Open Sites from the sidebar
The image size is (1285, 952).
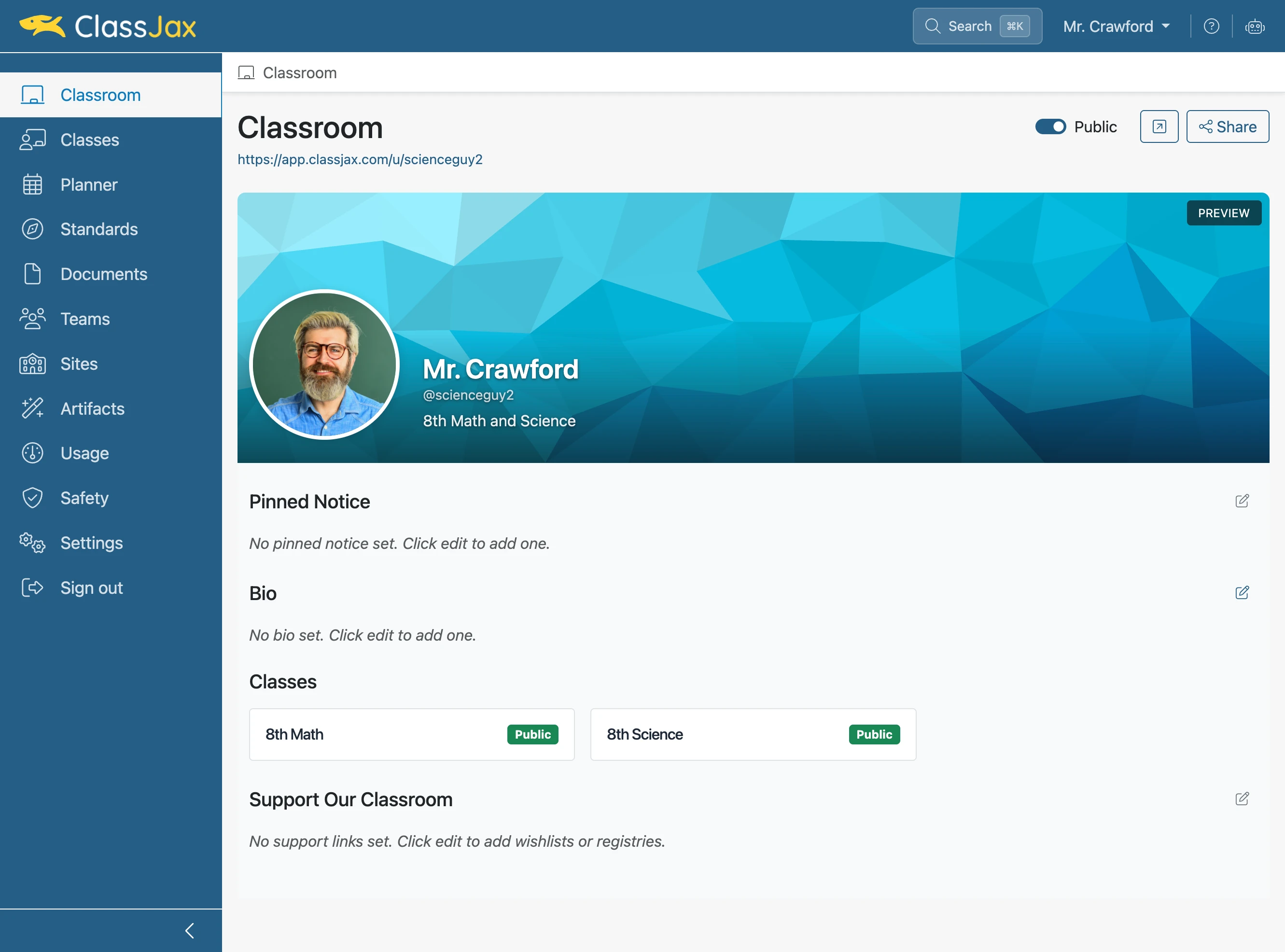[x=111, y=364]
